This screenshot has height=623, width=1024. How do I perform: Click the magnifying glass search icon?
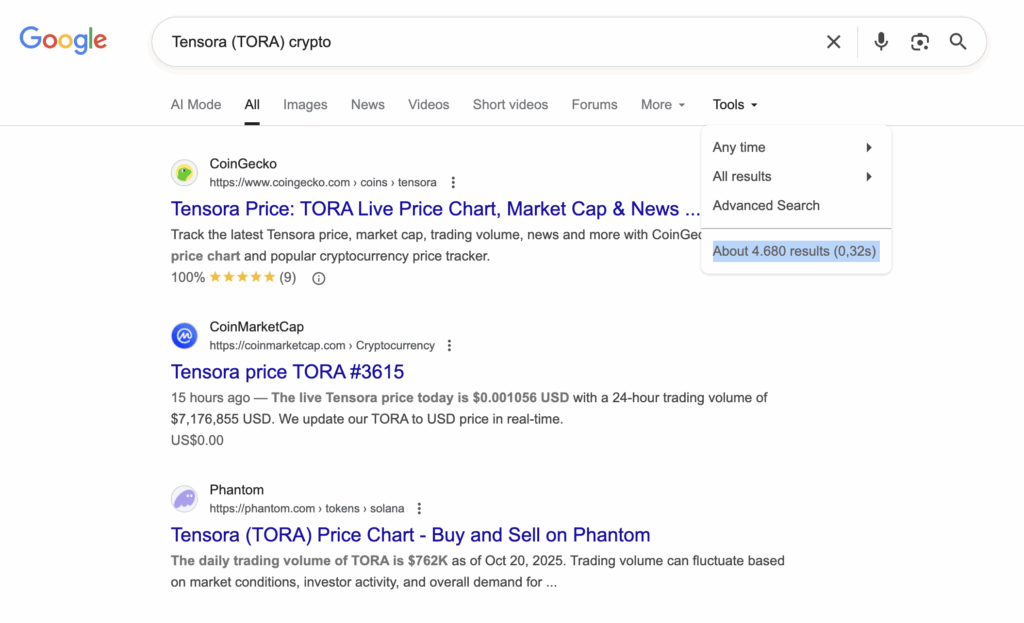click(958, 42)
